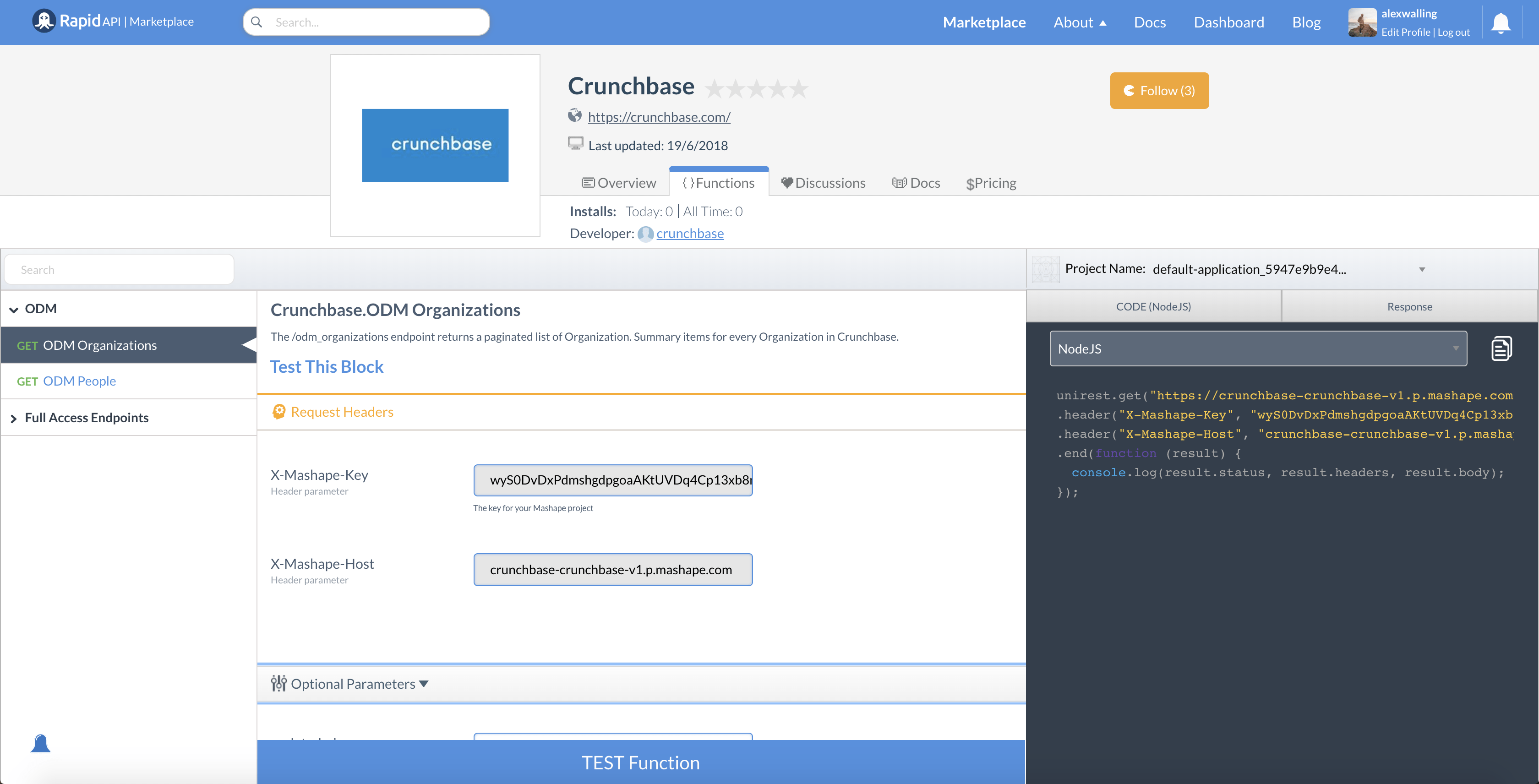Open the https://crunchbase.com/ link
Image resolution: width=1539 pixels, height=784 pixels.
659,117
